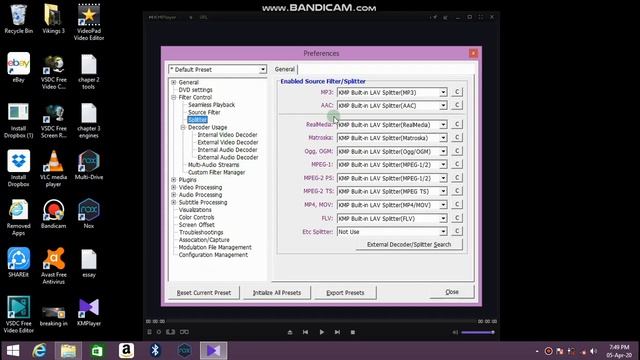Viewport: 640px width, 360px height.
Task: Click the taskbar clock showing 7:49 PM
Action: pyautogui.click(x=619, y=351)
